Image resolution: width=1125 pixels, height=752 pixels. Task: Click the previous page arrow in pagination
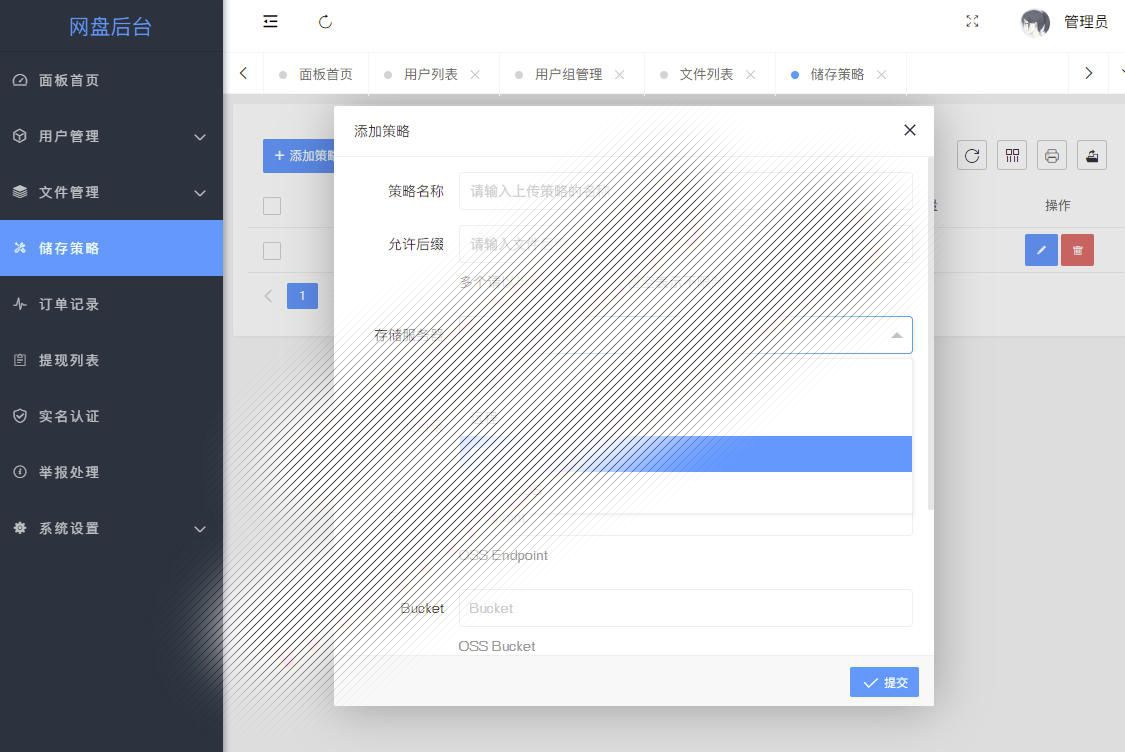[x=268, y=296]
